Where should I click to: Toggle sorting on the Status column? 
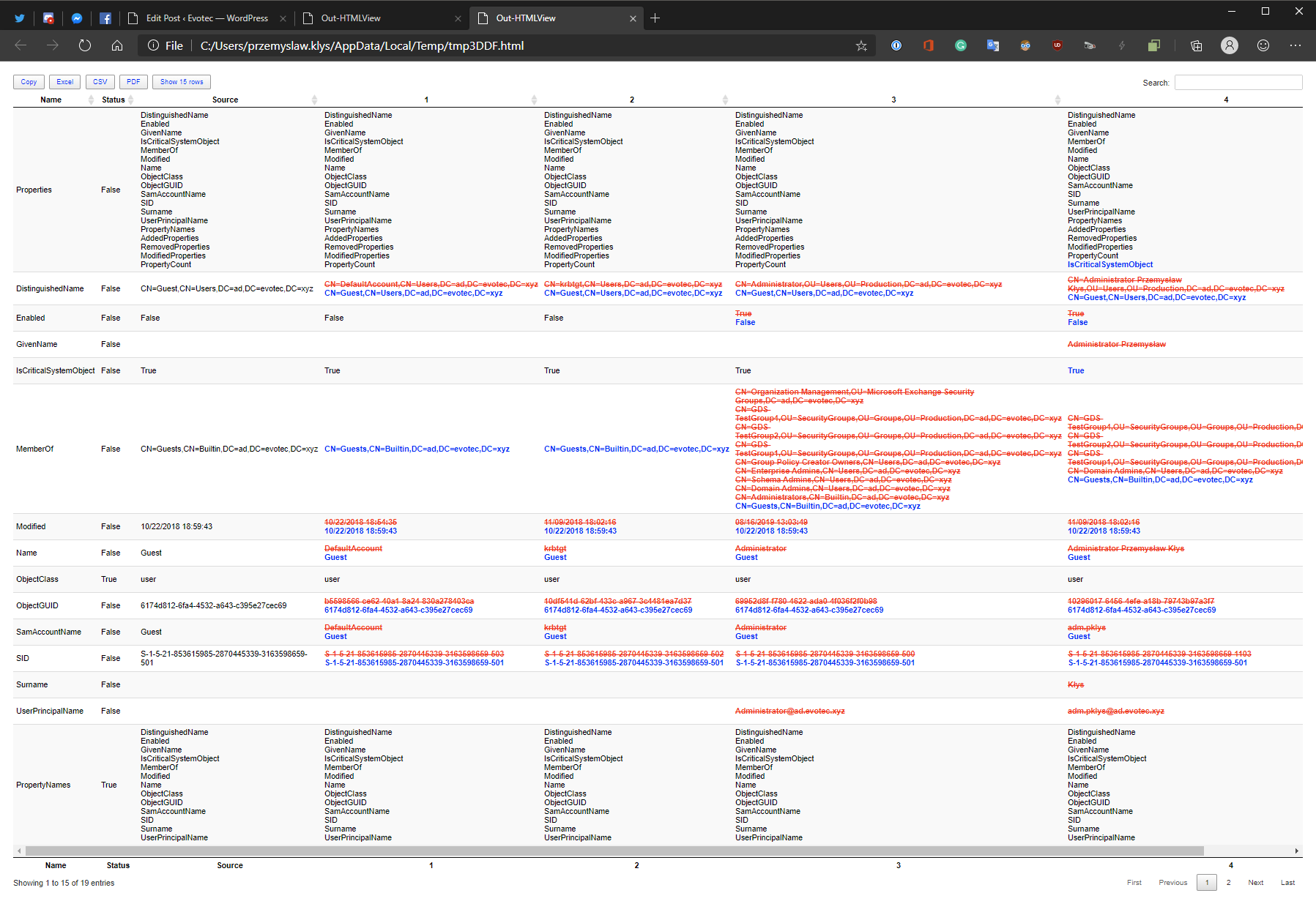tap(111, 100)
